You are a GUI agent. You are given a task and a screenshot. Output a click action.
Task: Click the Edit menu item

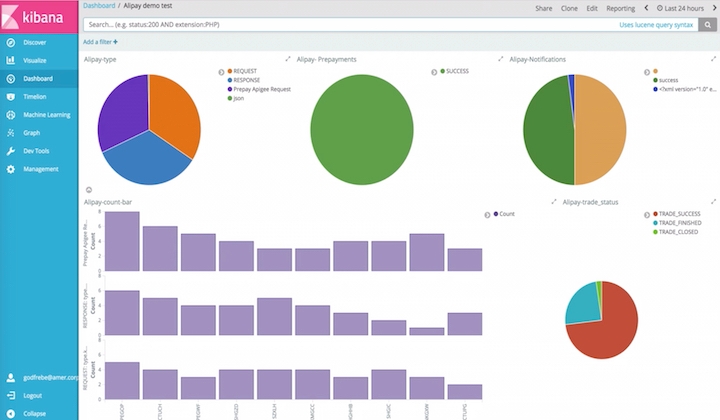click(x=592, y=8)
